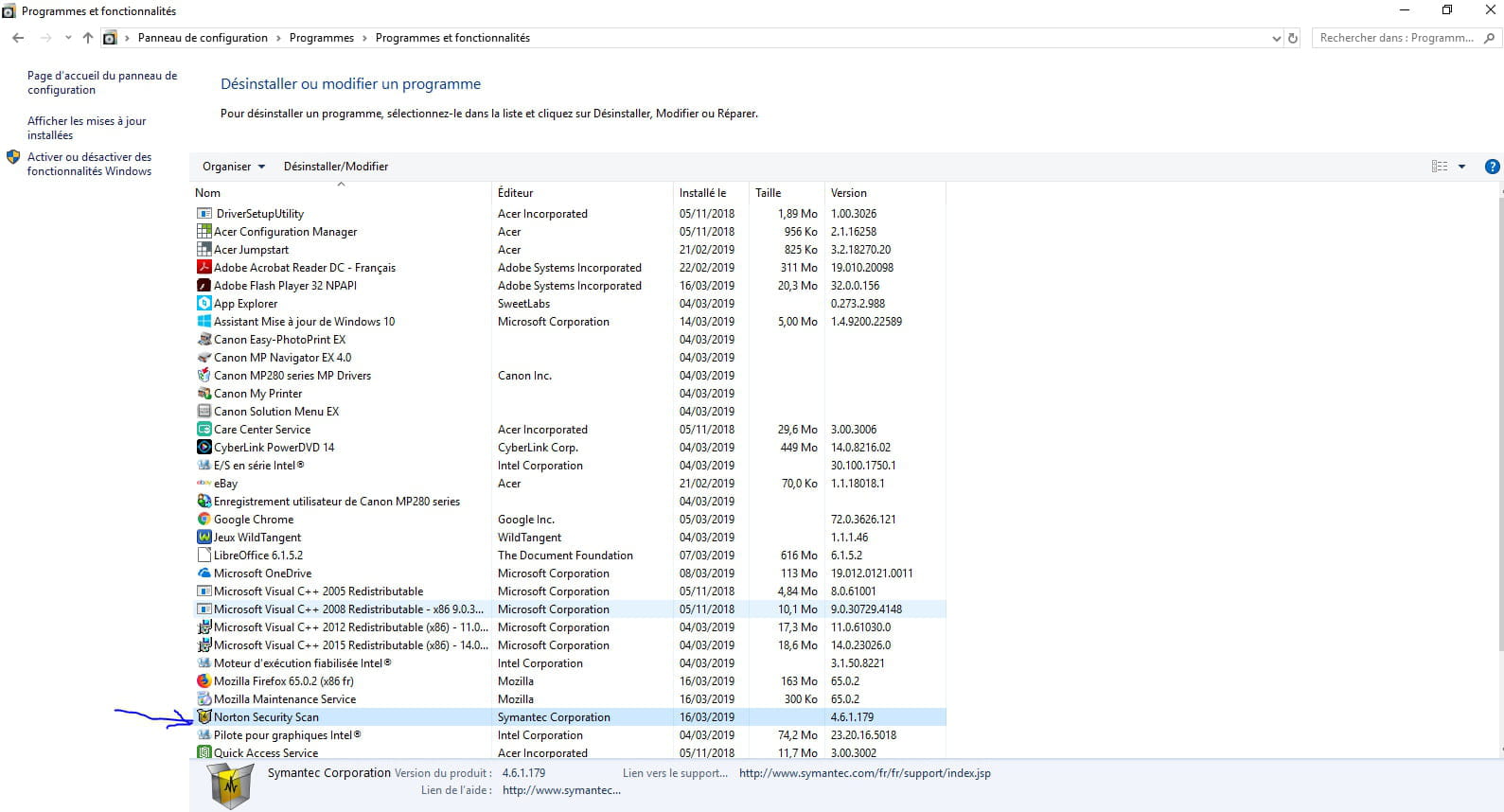The height and width of the screenshot is (812, 1504).
Task: Expand the chevron after Panneau de configuration
Action: click(x=278, y=38)
